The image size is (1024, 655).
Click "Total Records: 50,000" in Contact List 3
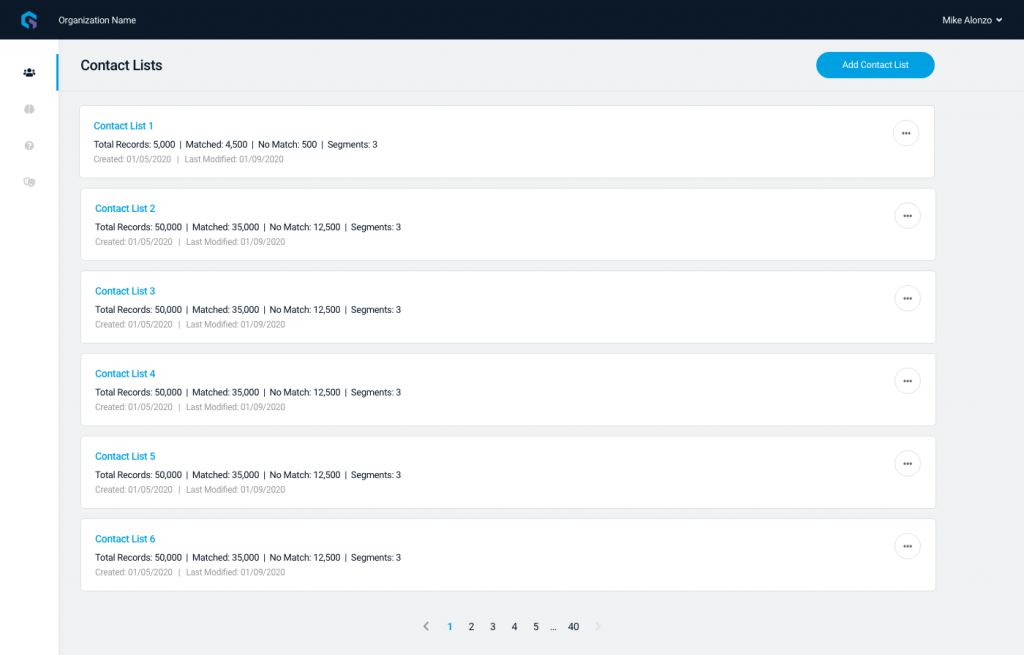[x=138, y=310]
